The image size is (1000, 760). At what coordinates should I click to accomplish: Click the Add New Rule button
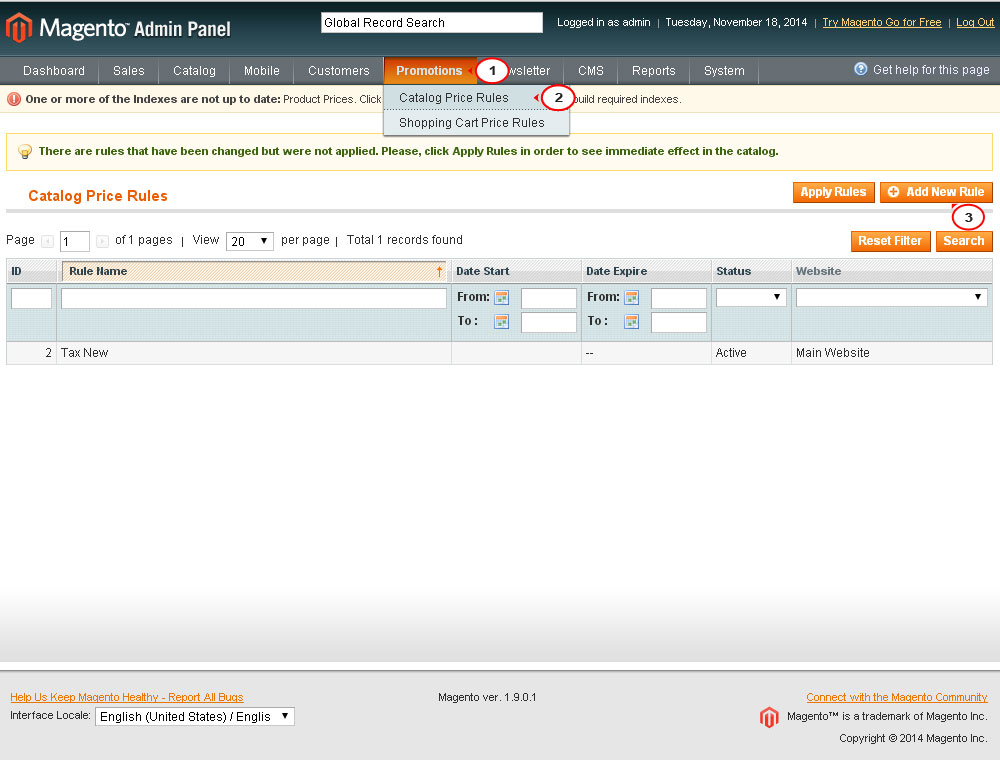coord(936,192)
